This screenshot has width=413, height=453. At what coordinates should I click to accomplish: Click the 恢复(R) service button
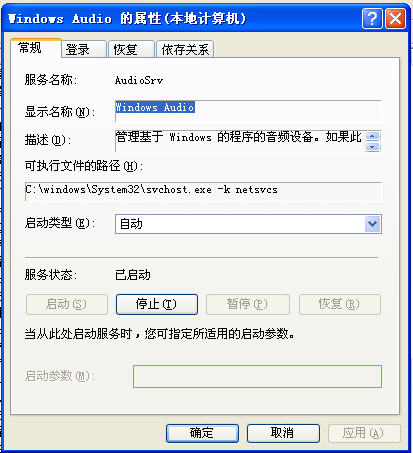[340, 304]
